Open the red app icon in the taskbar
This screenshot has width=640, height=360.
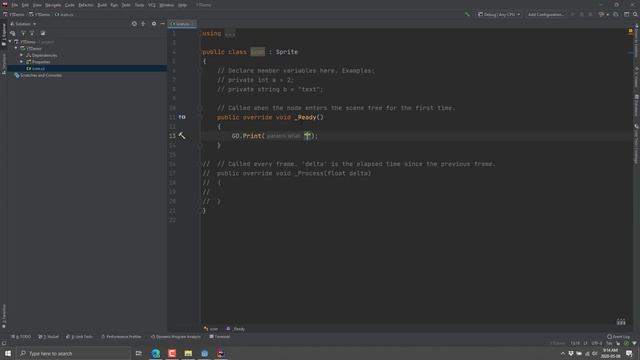(172, 353)
